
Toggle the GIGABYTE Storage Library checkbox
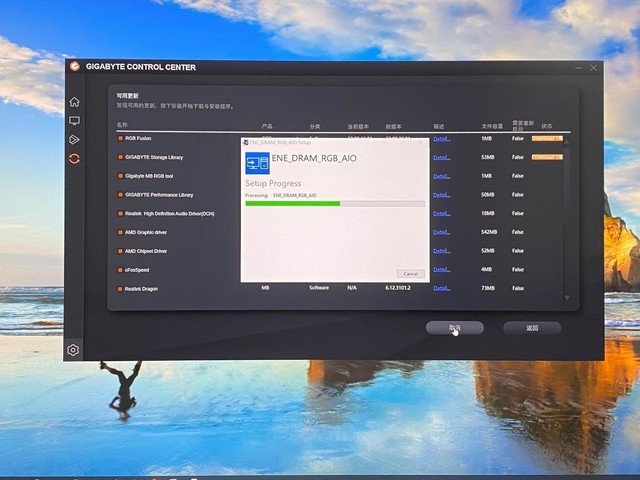coord(120,157)
